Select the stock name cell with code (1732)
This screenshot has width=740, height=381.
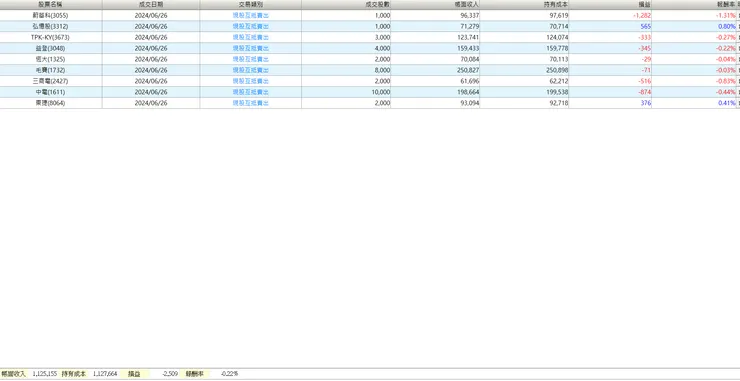click(50, 70)
